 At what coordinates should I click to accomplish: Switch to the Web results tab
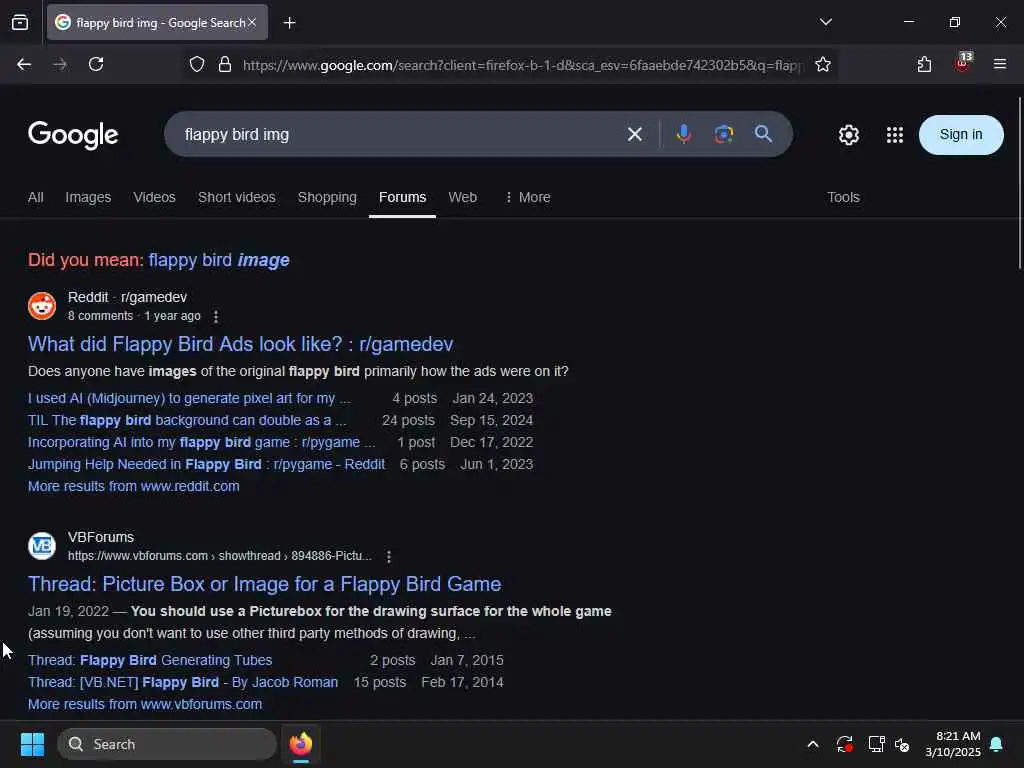(x=462, y=197)
